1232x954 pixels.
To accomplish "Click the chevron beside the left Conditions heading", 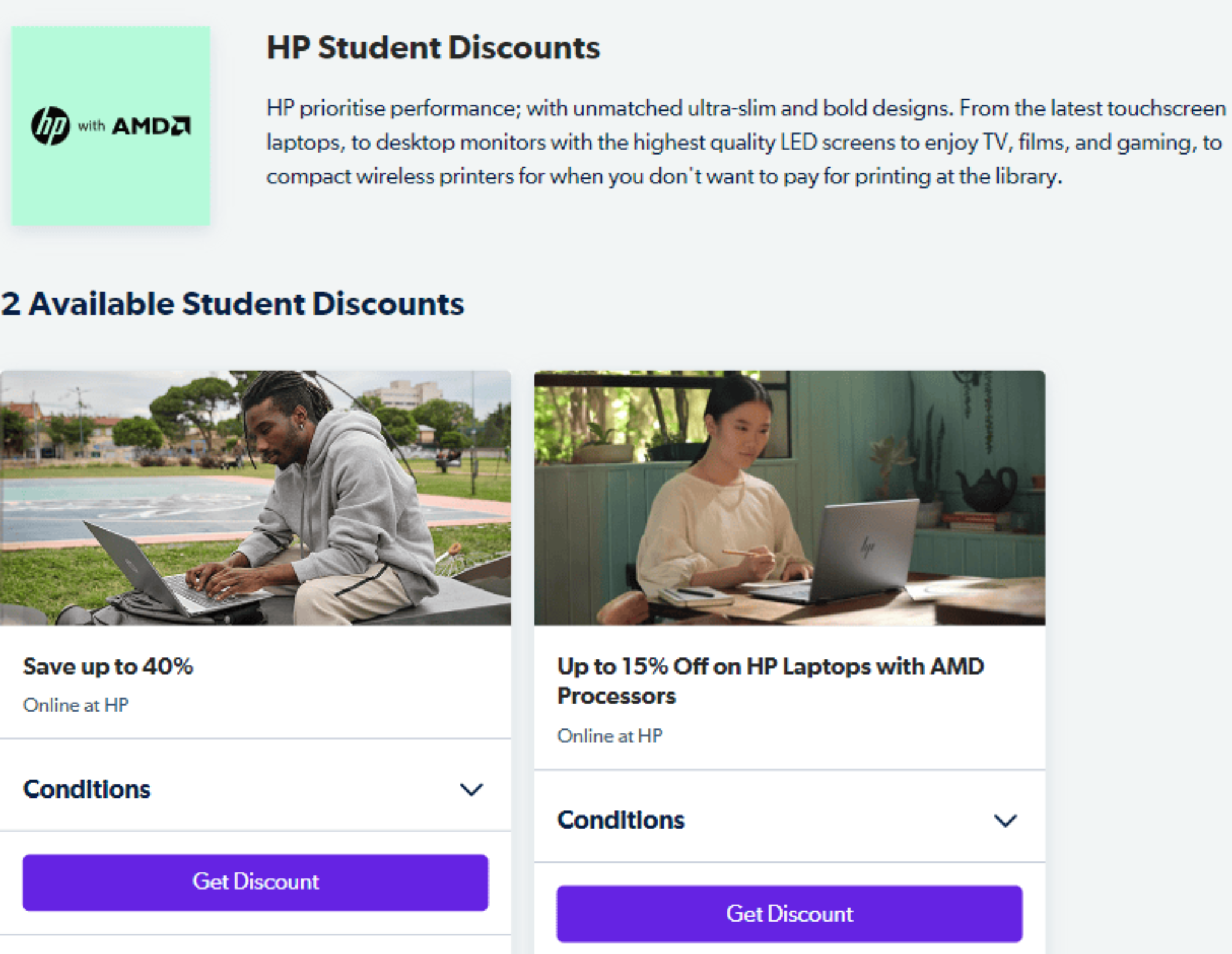I will pyautogui.click(x=472, y=790).
